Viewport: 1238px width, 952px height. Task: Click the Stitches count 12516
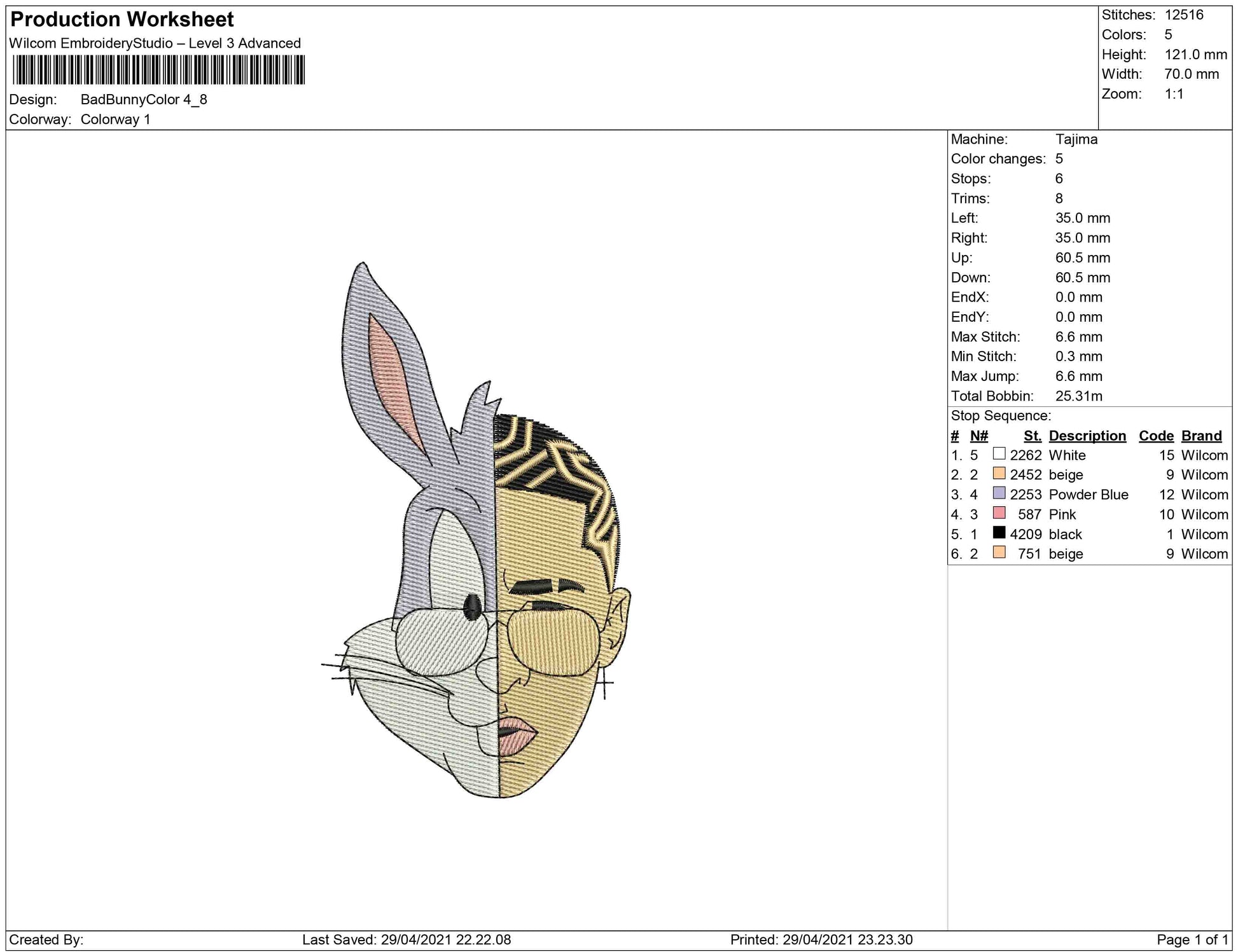[x=1183, y=15]
